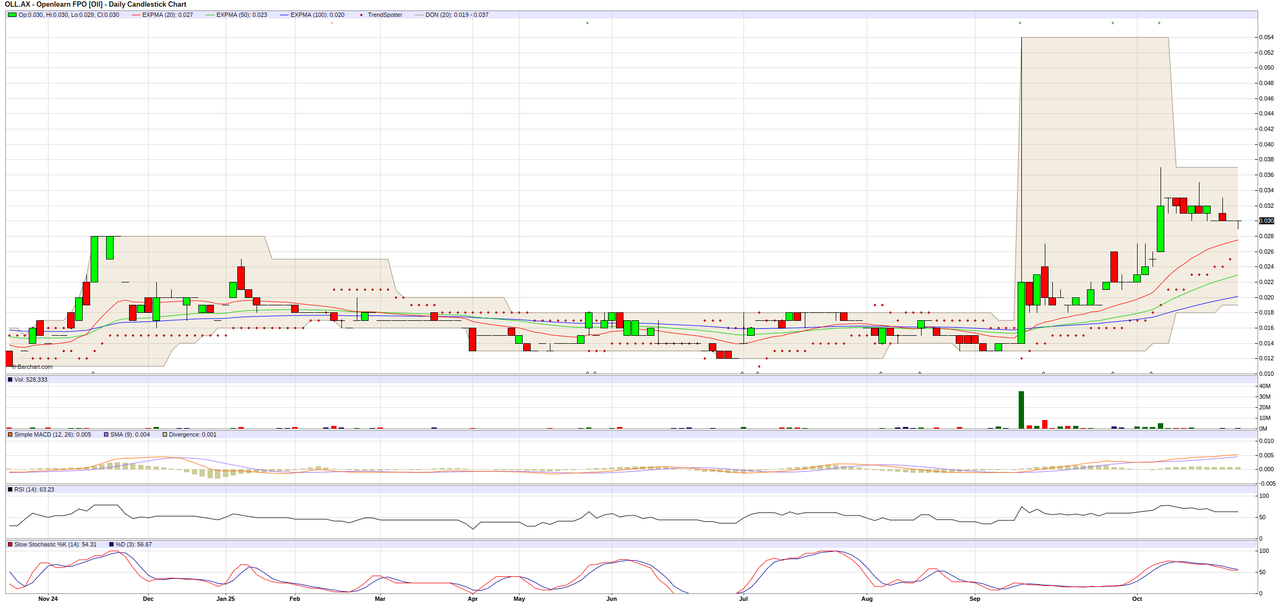Click the 0.044 price axis label
This screenshot has height=615, width=1280.
click(x=1265, y=113)
